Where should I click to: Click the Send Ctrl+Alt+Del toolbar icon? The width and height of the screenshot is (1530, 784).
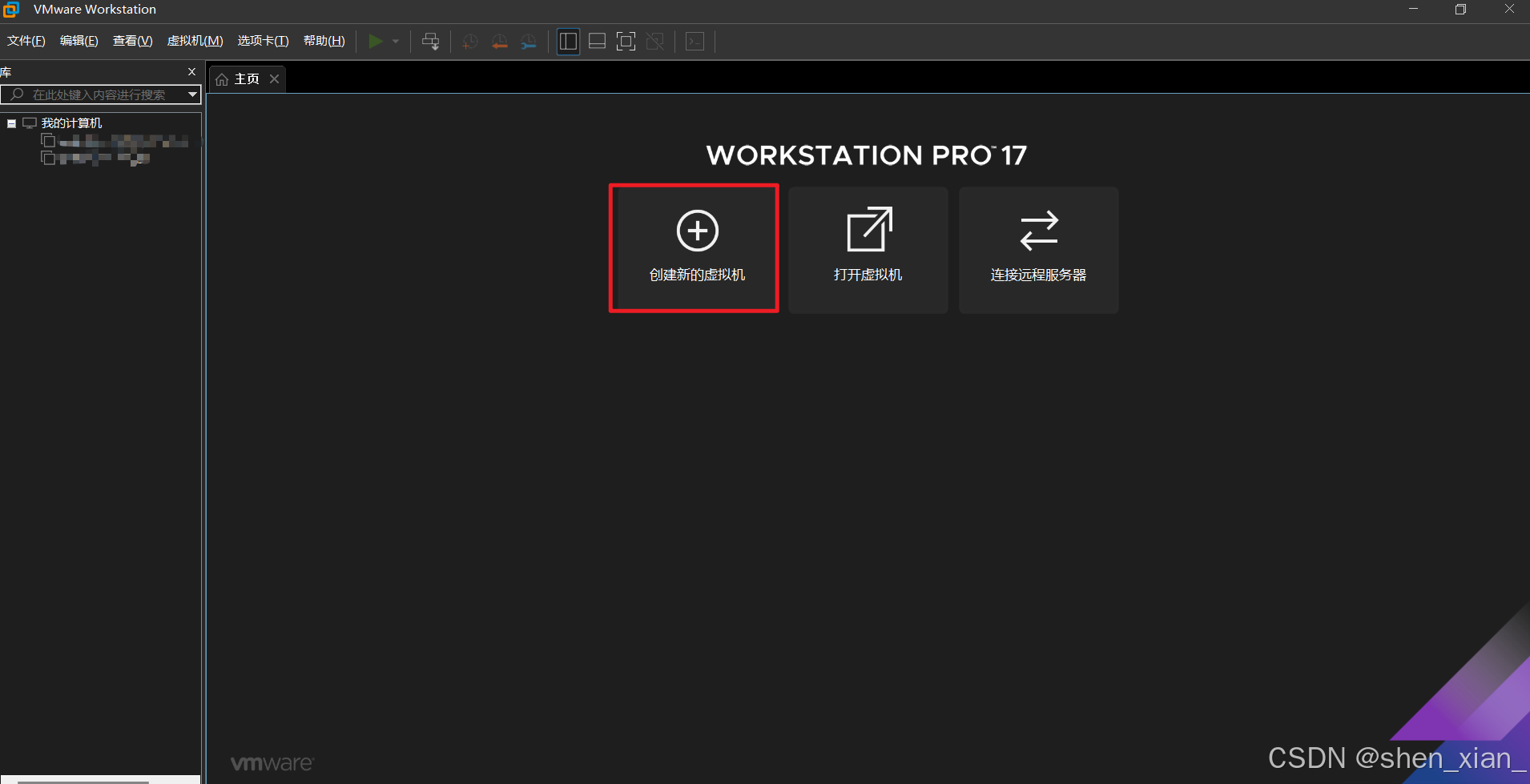[x=431, y=42]
